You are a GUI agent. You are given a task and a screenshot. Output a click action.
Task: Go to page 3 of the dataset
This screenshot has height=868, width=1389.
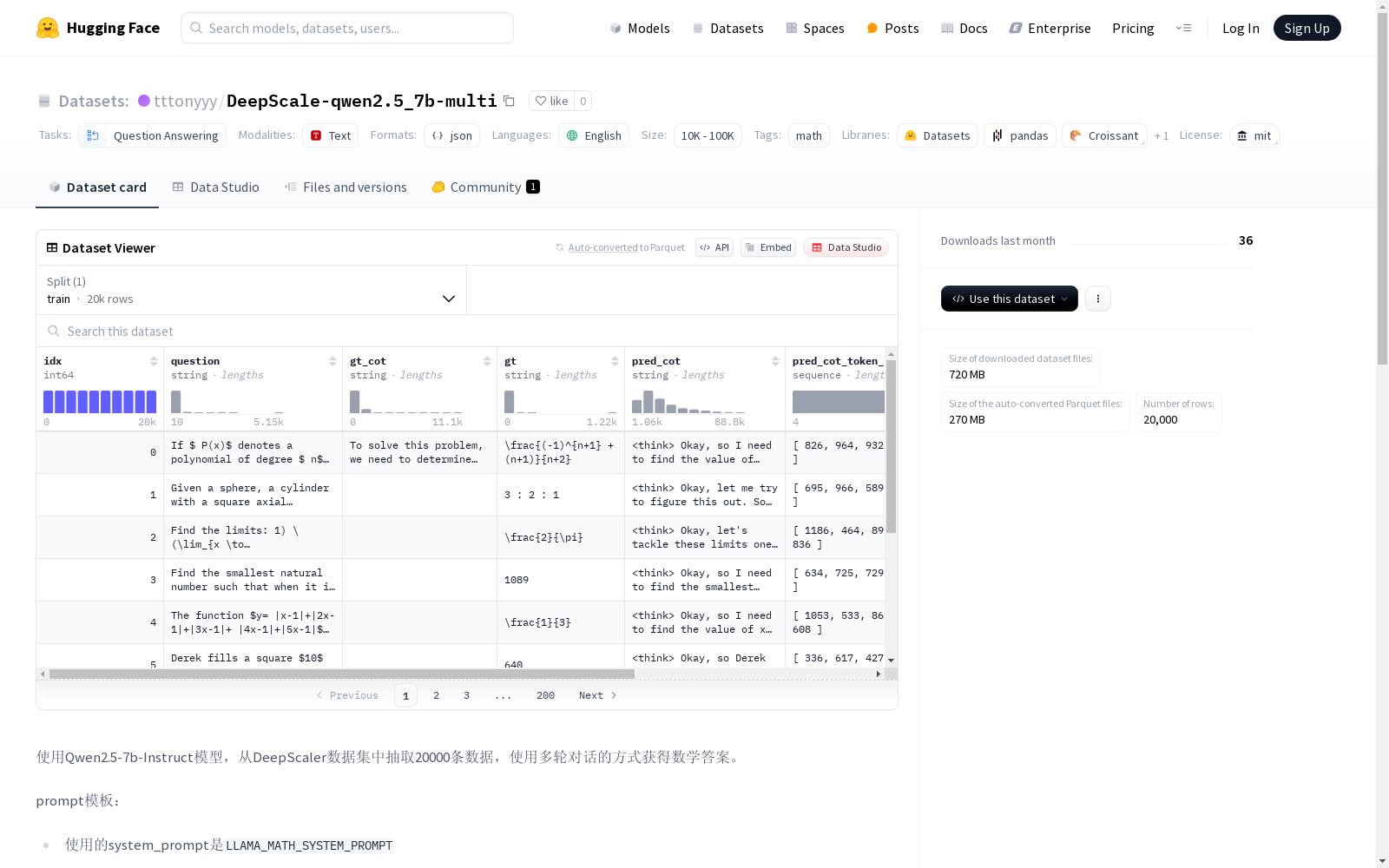pyautogui.click(x=466, y=695)
